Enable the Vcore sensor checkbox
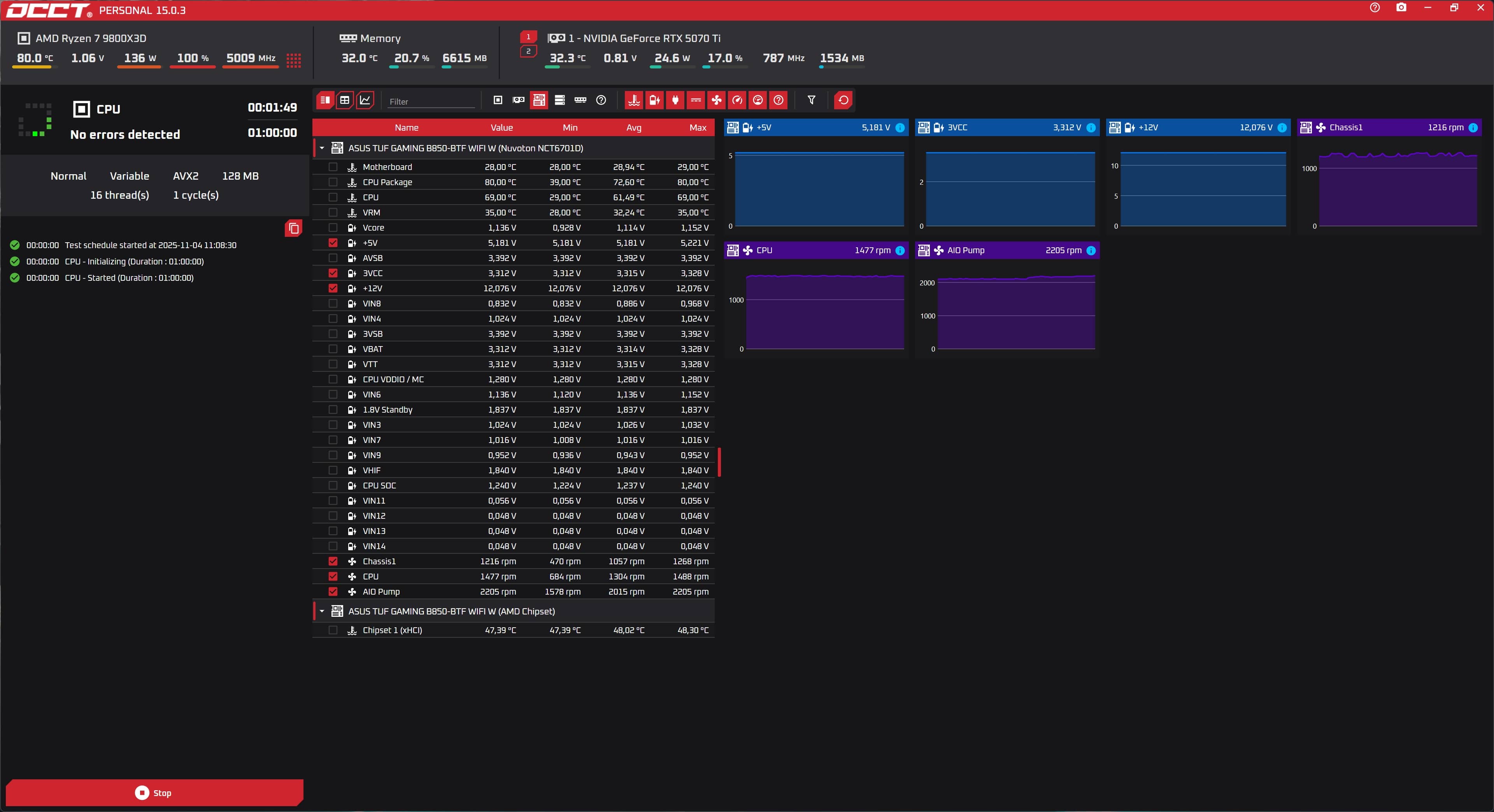 pyautogui.click(x=333, y=228)
